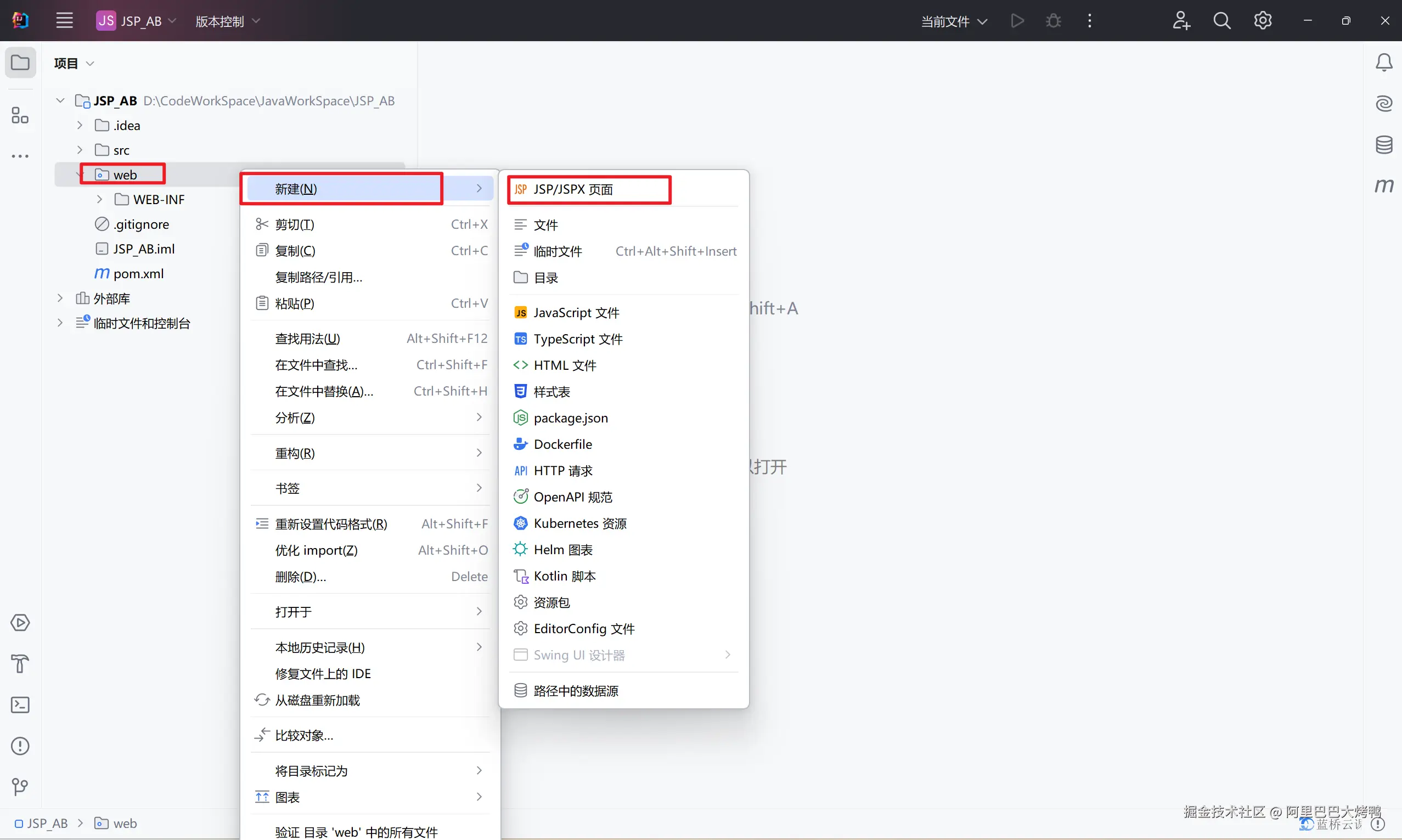Open the Maven tool window icon
The image size is (1402, 840).
coord(1383,185)
